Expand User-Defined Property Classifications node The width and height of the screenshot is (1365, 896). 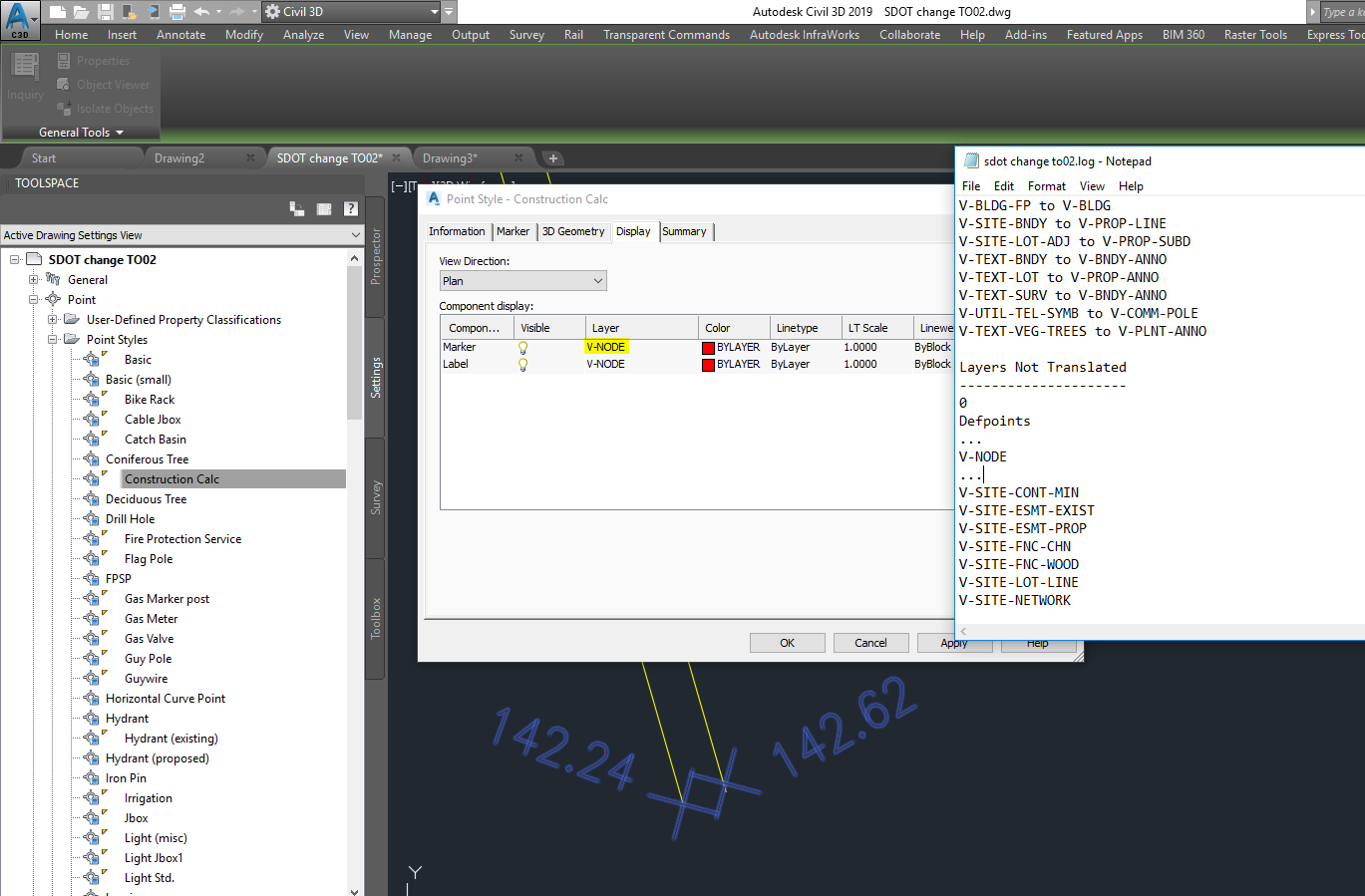[x=53, y=320]
